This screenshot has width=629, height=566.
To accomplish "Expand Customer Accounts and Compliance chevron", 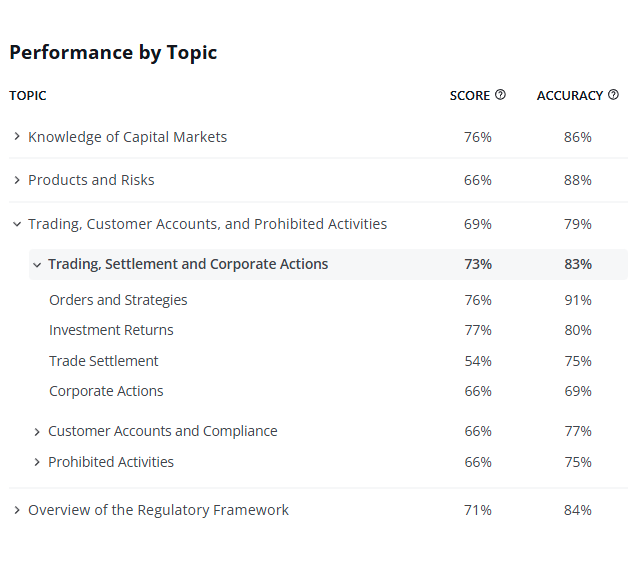I will (37, 432).
